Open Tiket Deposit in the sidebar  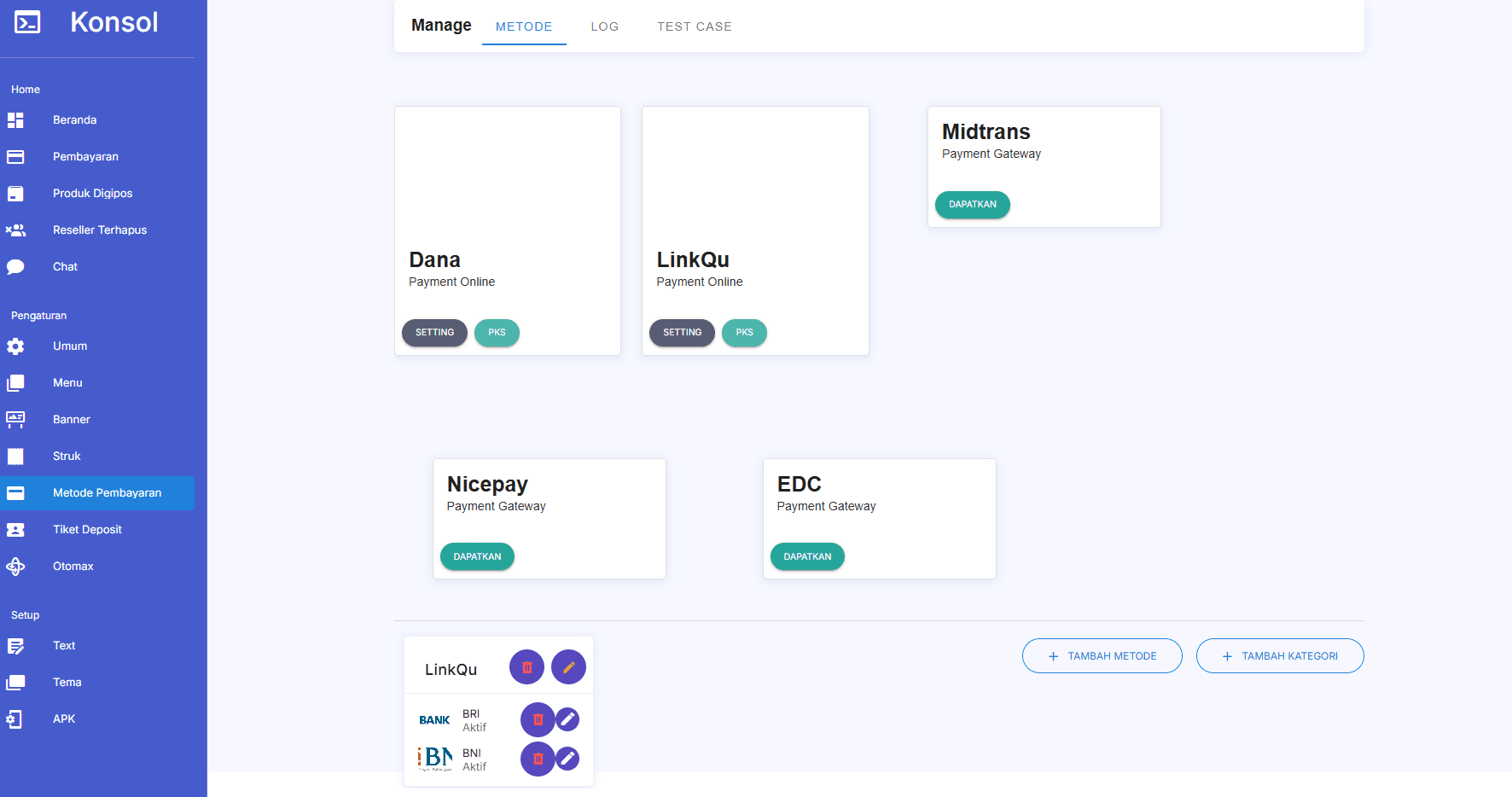pyautogui.click(x=87, y=530)
